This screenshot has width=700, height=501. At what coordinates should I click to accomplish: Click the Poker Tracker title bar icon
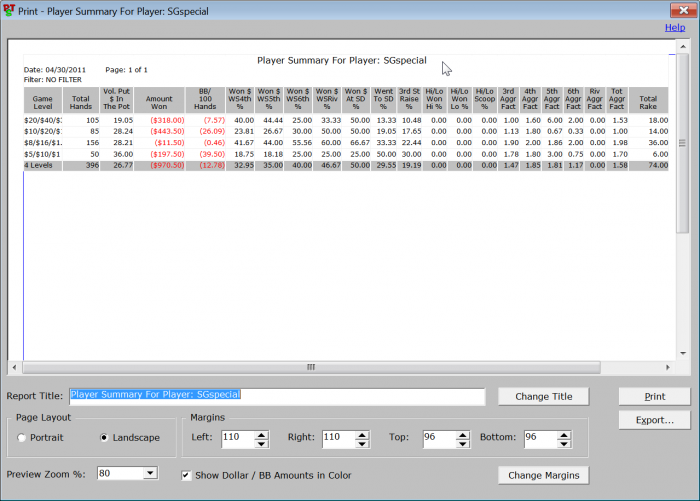pos(9,9)
